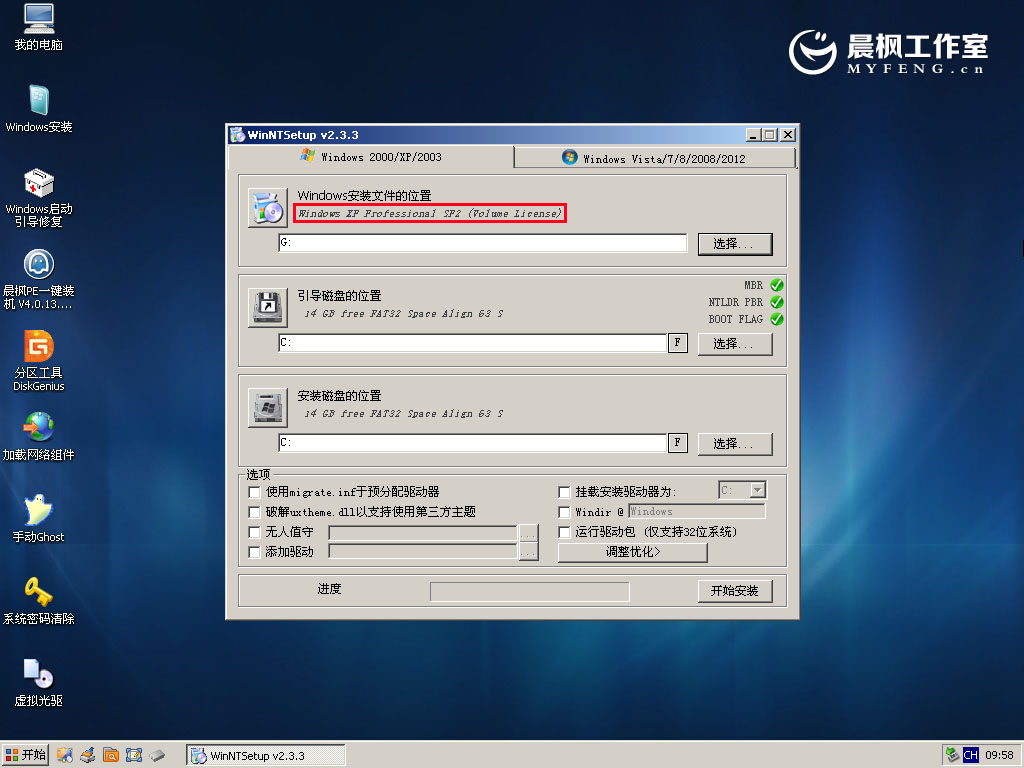The image size is (1024, 768).
Task: Click the third quick launch folder icon
Action: [111, 756]
